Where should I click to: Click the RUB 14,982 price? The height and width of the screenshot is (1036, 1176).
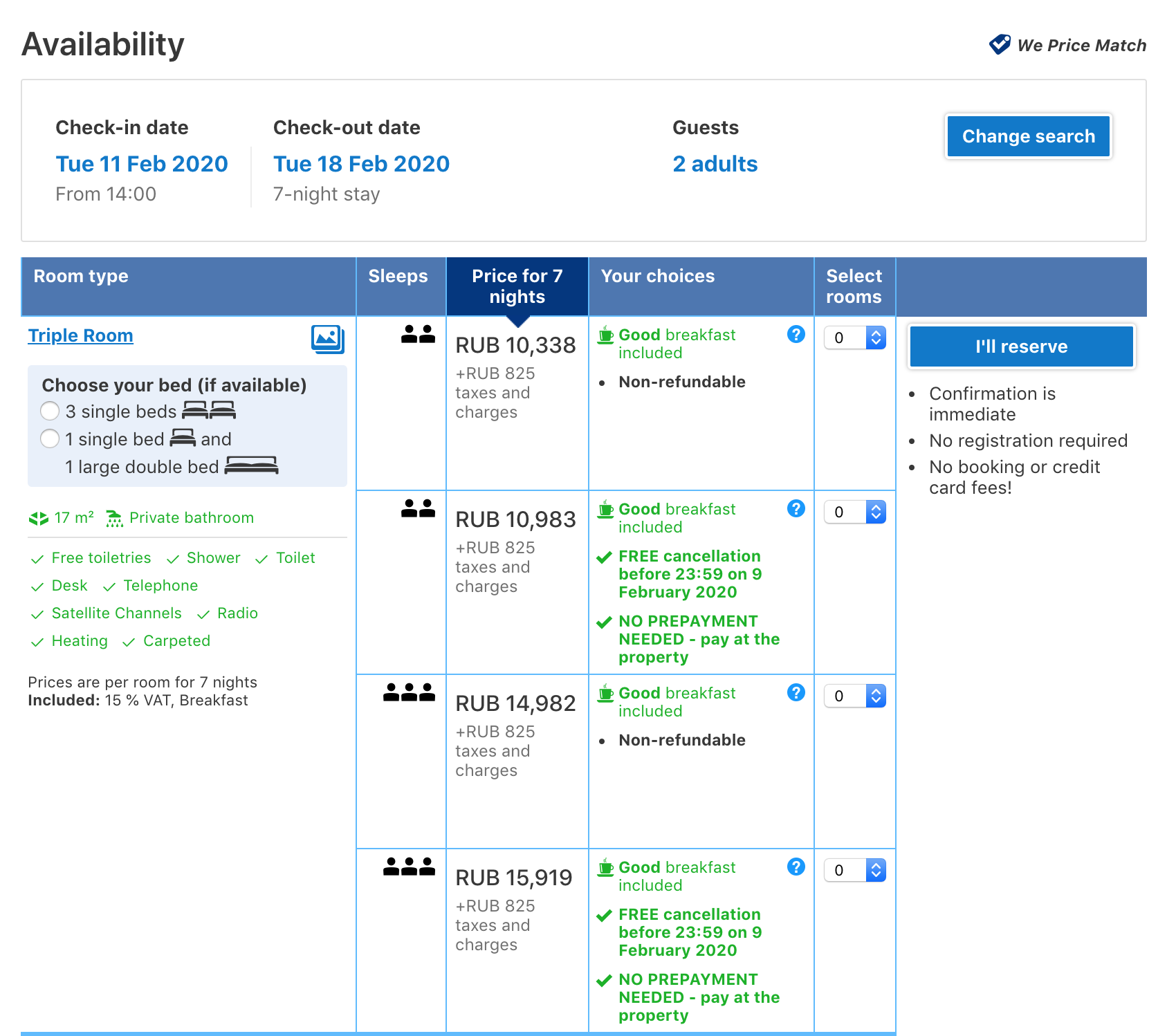[x=515, y=703]
